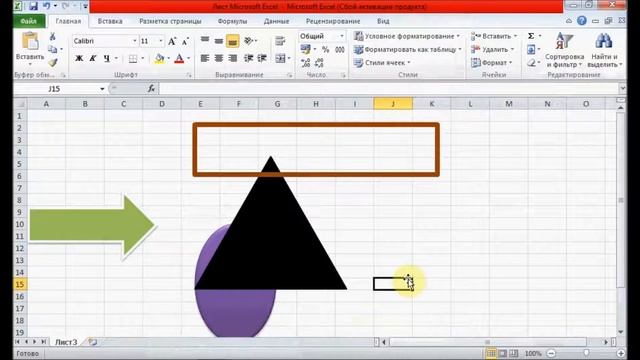Select the Format Painter brush icon
Image resolution: width=640 pixels, height=360 pixels.
point(52,62)
